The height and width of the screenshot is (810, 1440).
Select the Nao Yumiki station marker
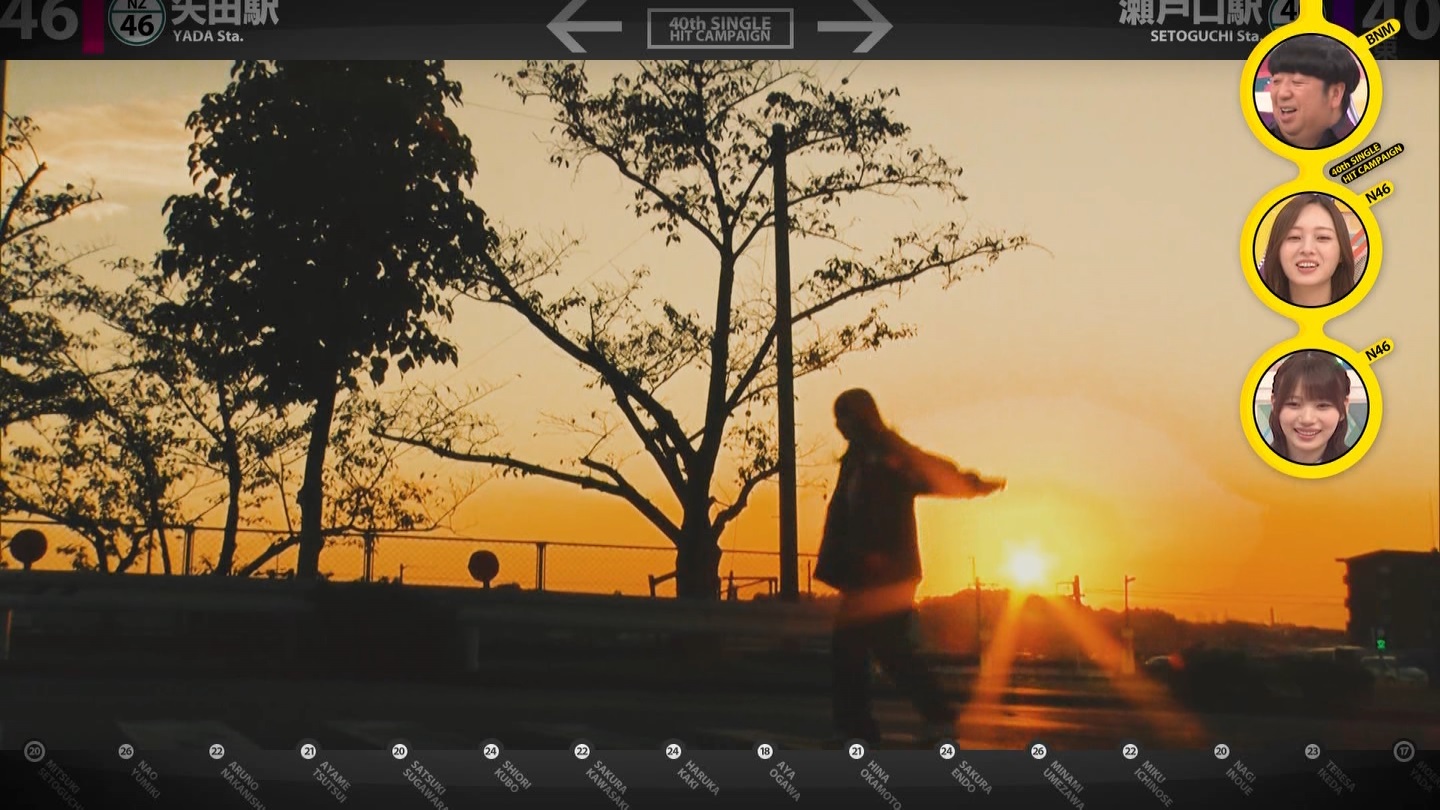click(126, 751)
